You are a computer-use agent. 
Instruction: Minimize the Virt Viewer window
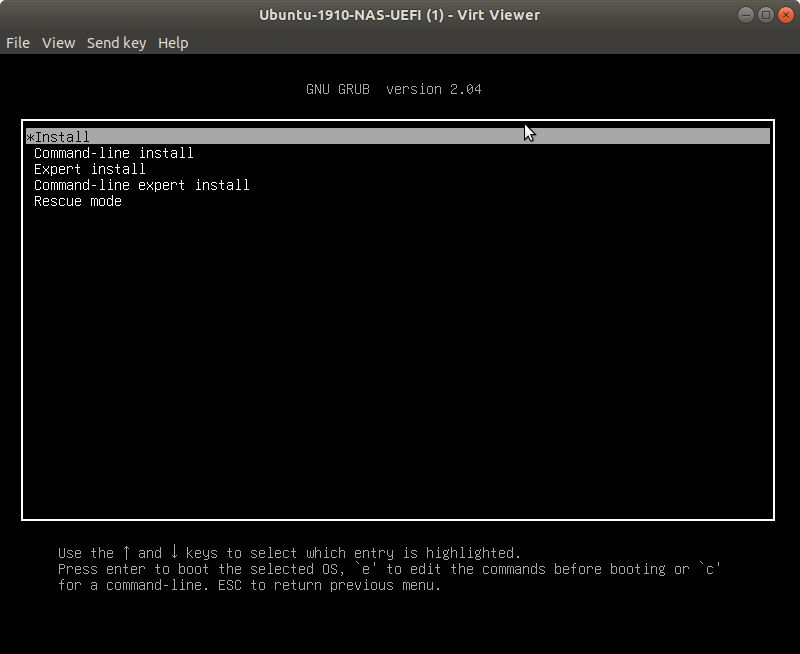[x=745, y=15]
